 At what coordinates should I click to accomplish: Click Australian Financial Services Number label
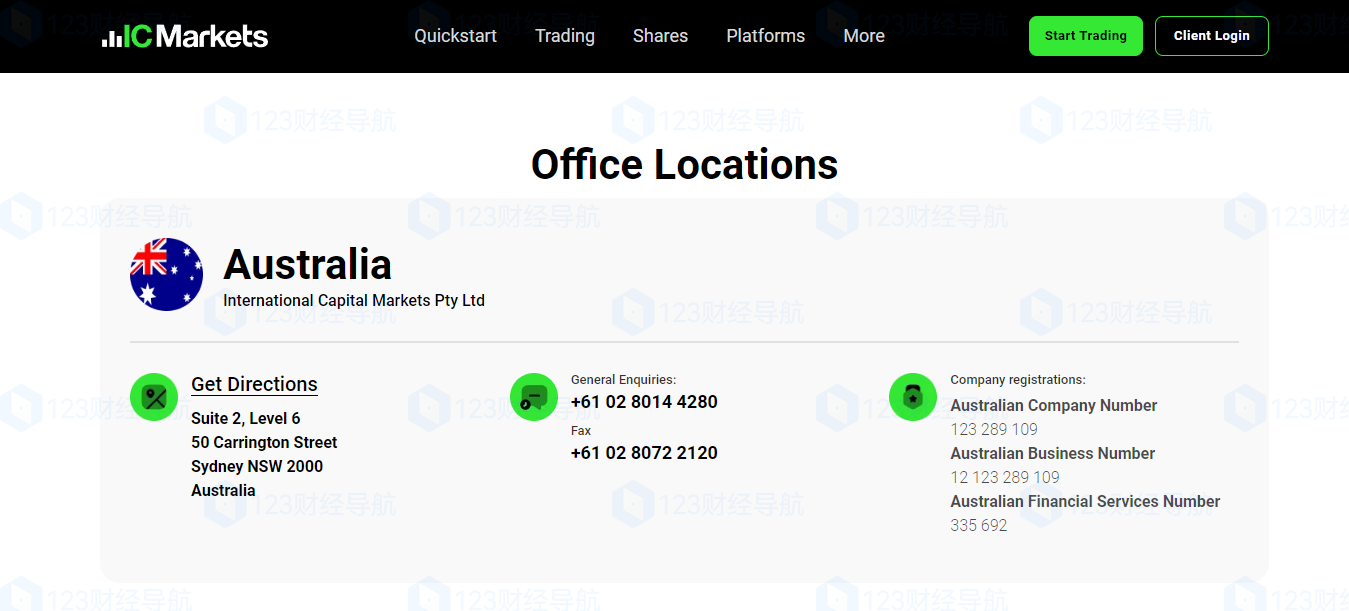click(x=1085, y=501)
